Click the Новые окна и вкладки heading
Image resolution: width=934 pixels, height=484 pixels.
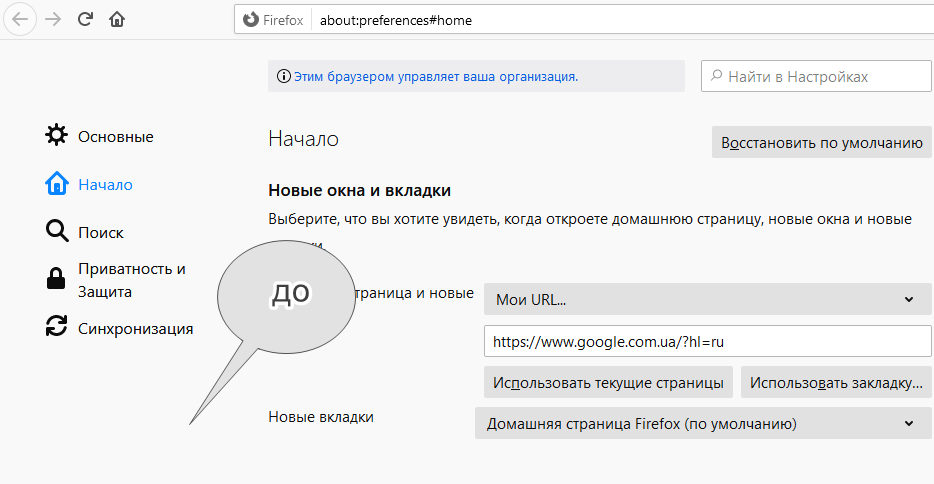[x=359, y=191]
